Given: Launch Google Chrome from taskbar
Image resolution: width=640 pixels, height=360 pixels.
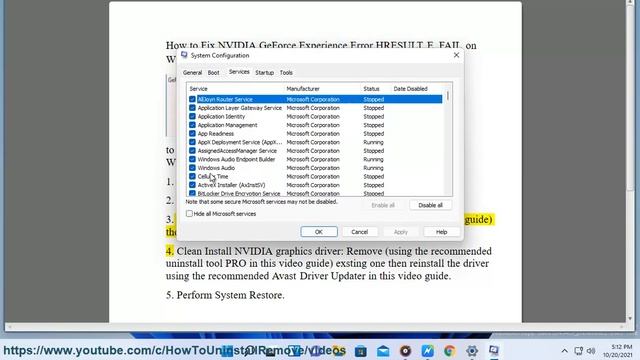Looking at the screenshot, I should [449, 351].
